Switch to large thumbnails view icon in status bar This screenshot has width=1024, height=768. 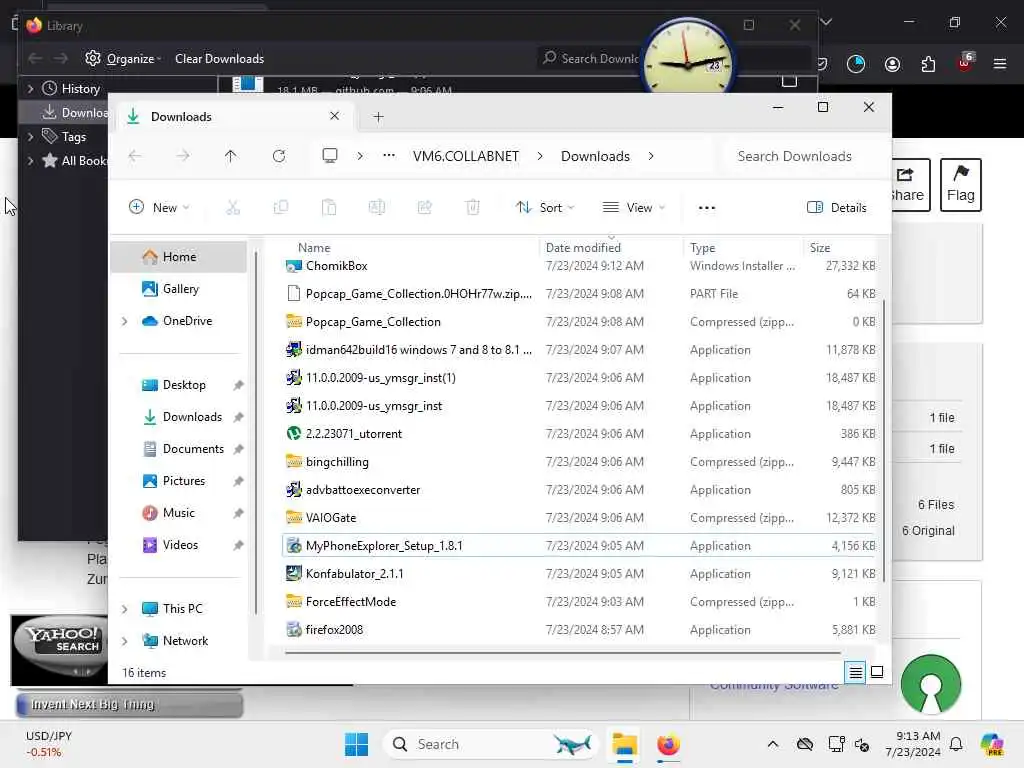coord(877,672)
